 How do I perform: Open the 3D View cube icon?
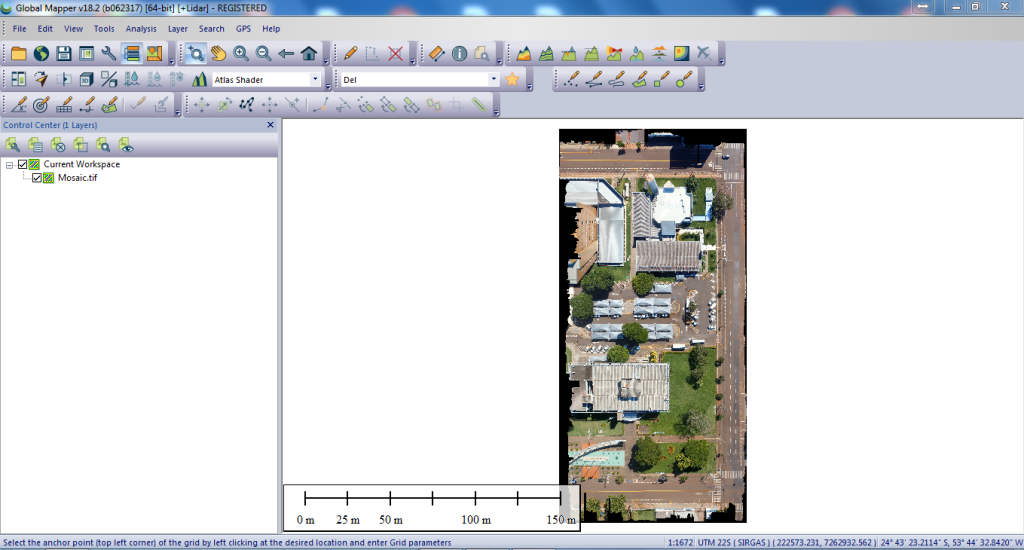tap(86, 79)
